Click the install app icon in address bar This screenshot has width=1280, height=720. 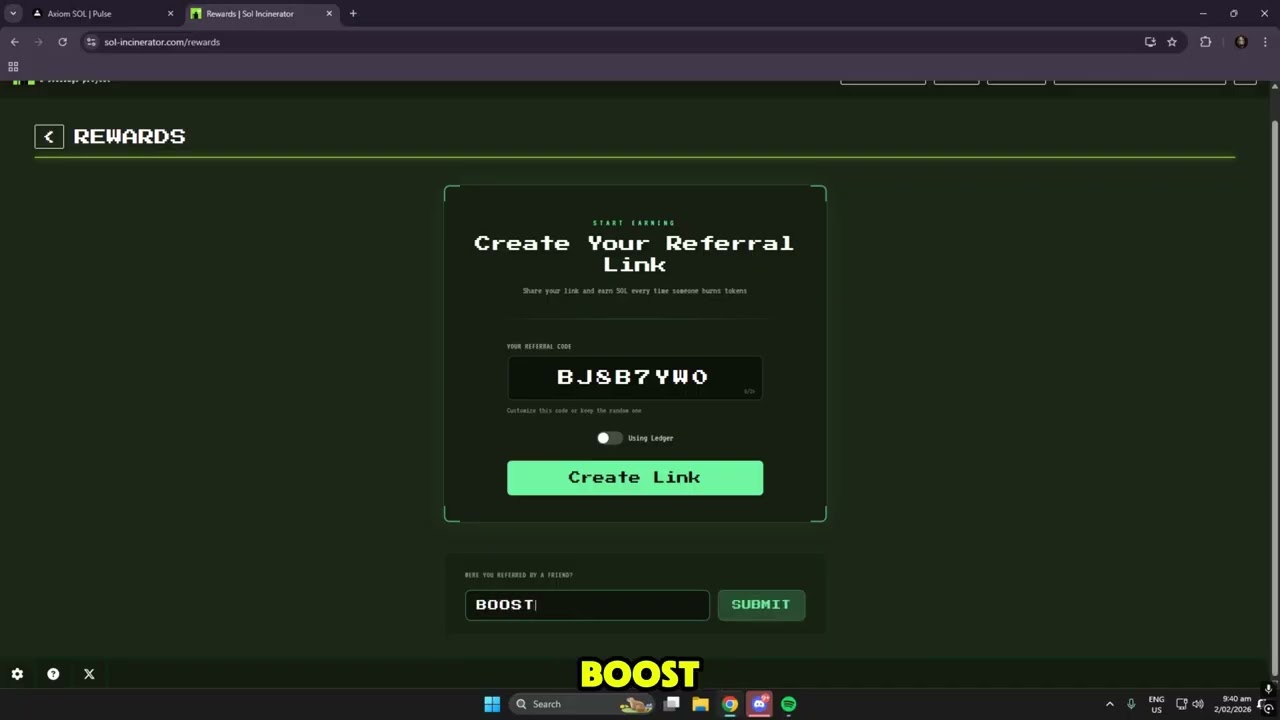tap(1150, 42)
